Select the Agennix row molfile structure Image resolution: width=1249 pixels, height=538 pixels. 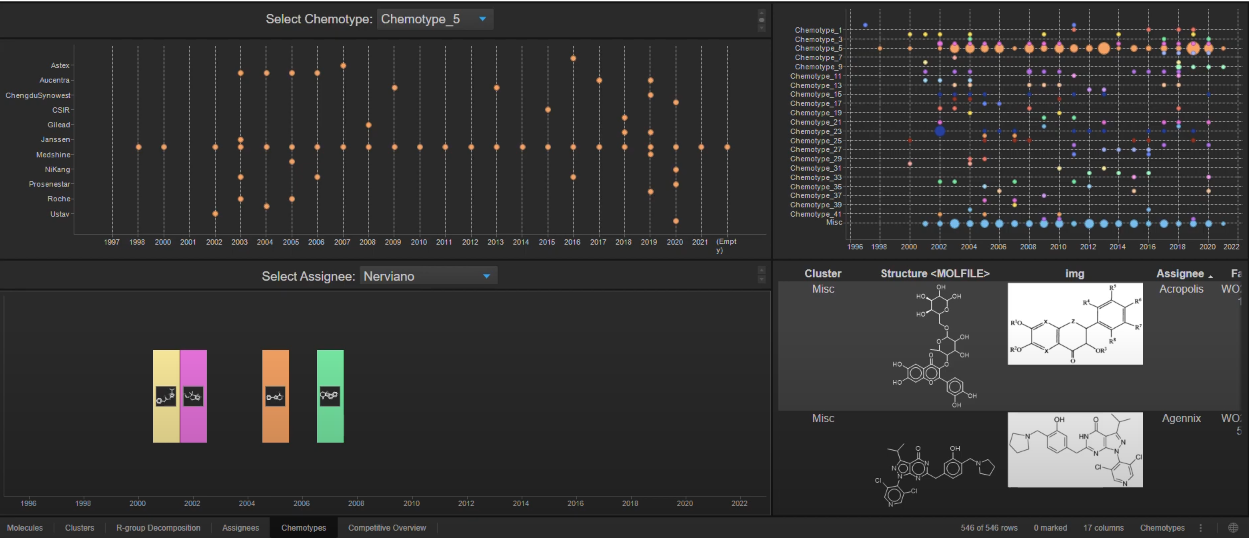[x=935, y=474]
